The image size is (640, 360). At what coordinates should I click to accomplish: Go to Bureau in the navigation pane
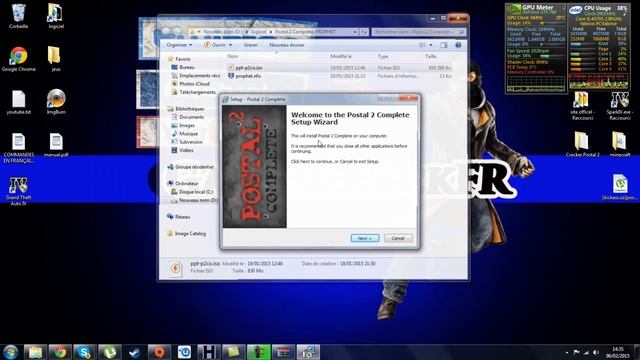187,67
